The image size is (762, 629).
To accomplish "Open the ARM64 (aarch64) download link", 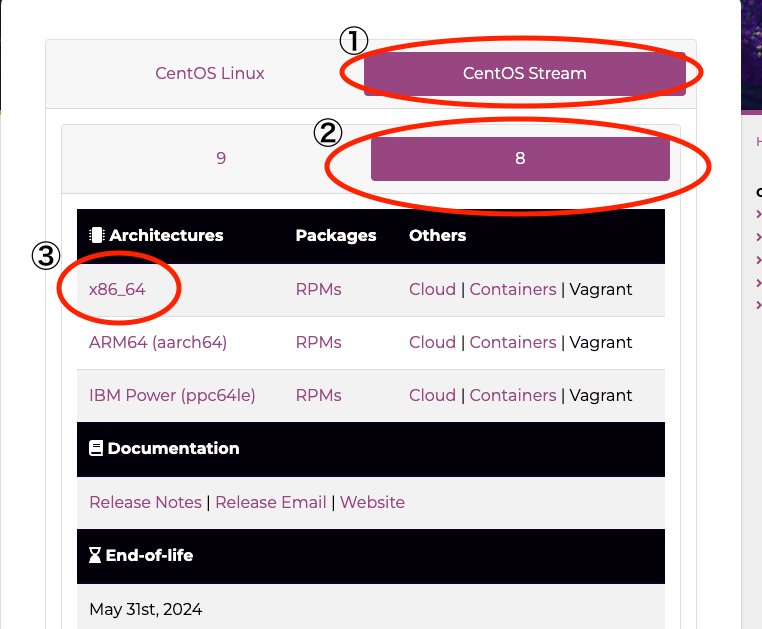I will (x=158, y=342).
